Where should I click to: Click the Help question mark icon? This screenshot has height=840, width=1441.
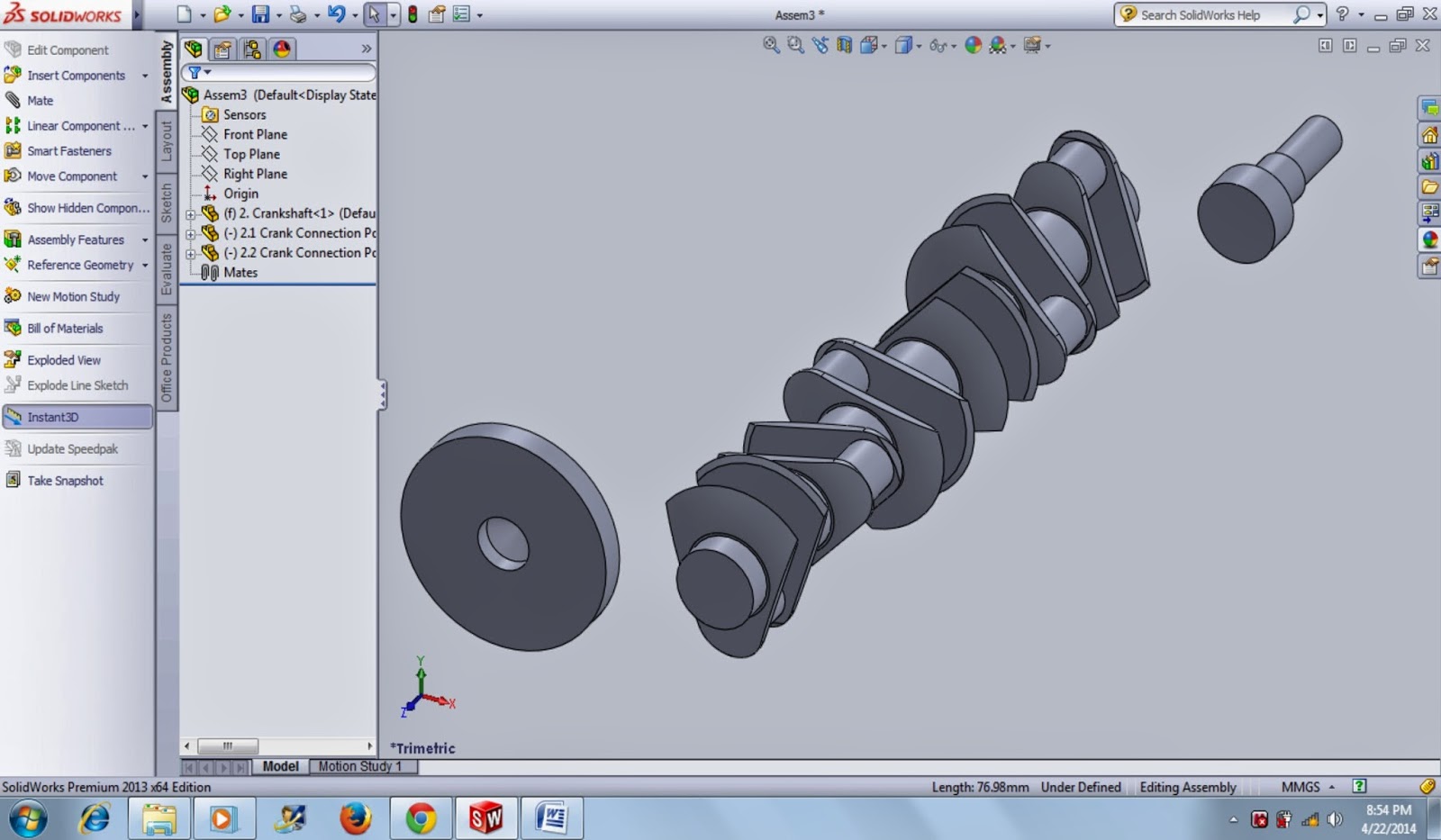(x=1342, y=14)
